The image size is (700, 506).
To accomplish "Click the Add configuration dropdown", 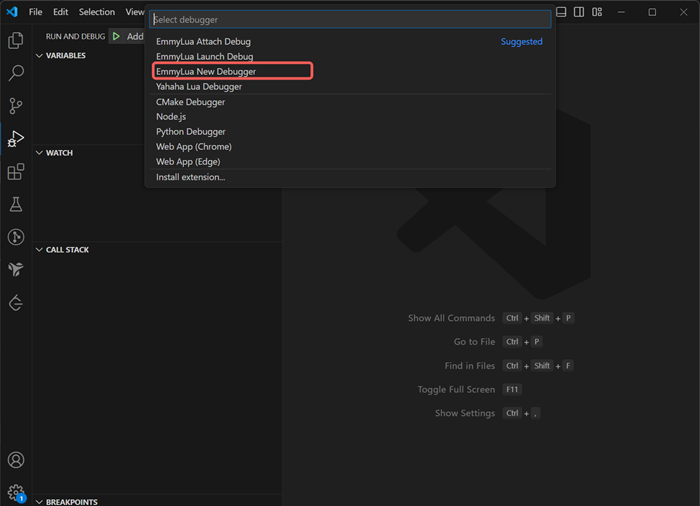I will [x=135, y=37].
